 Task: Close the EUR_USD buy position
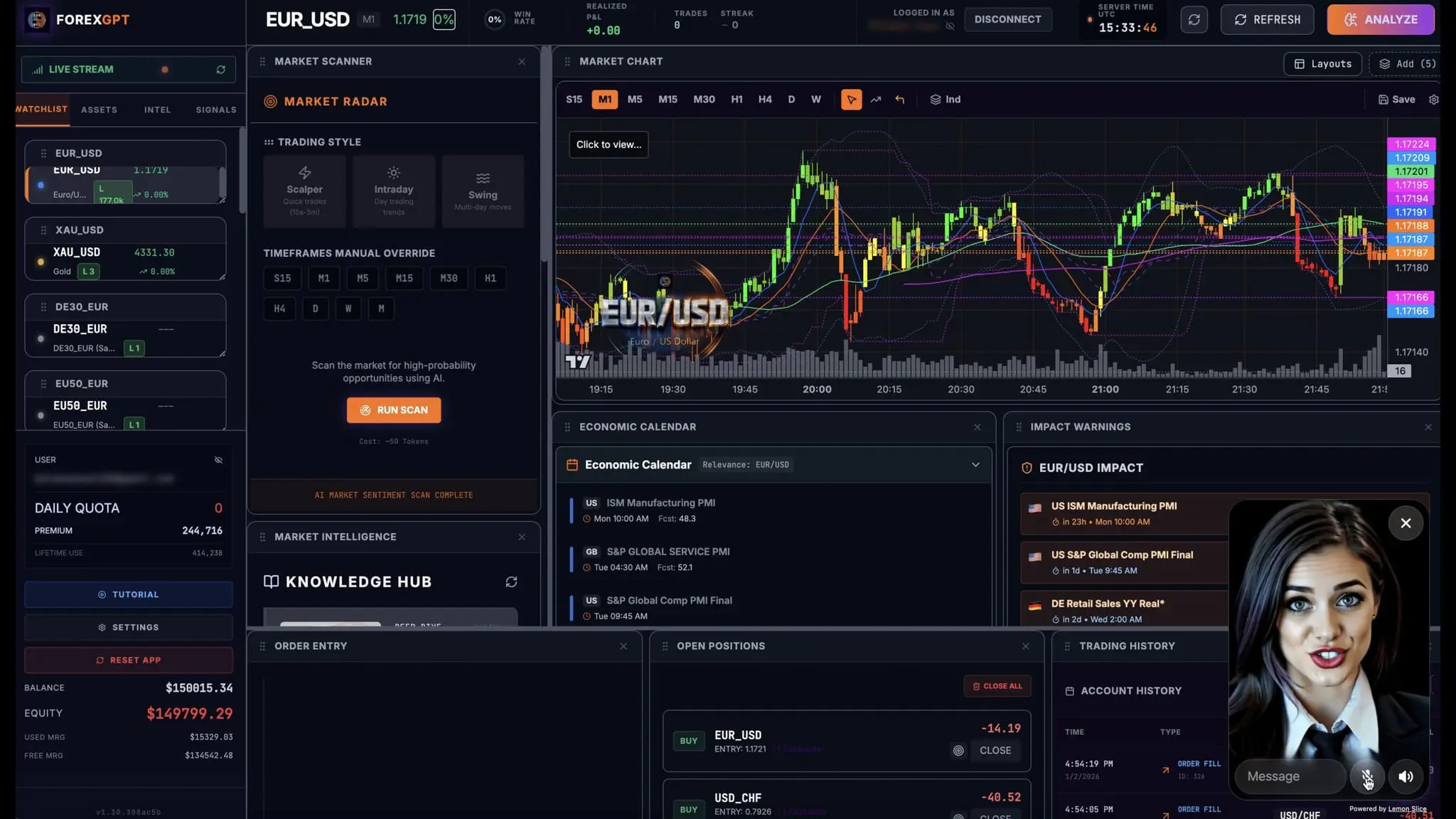click(x=995, y=751)
